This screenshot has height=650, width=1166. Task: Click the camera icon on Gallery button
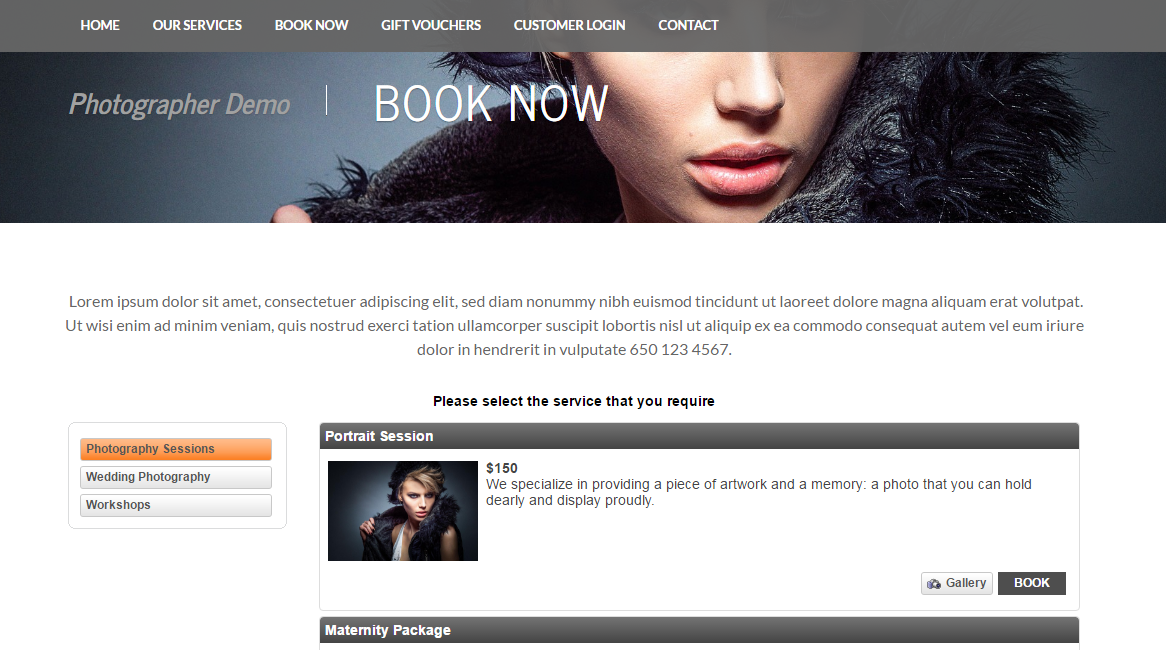pos(933,584)
